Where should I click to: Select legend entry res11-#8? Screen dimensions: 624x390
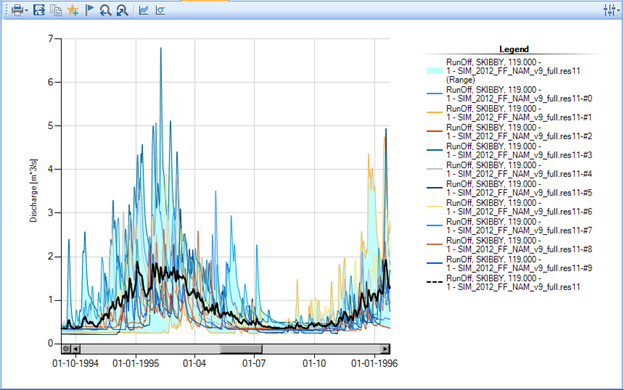pyautogui.click(x=509, y=245)
